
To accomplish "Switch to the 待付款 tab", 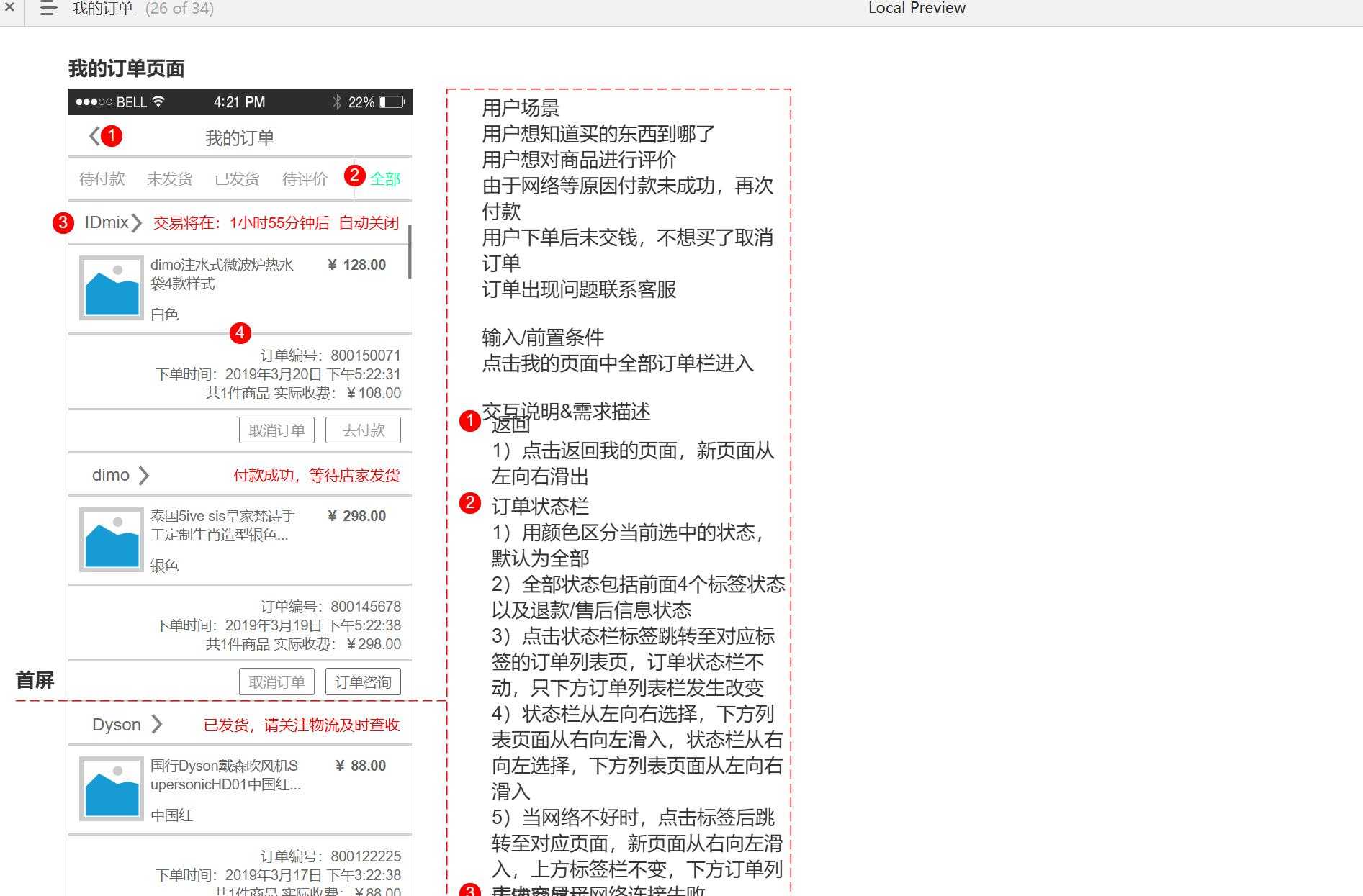I will click(102, 178).
